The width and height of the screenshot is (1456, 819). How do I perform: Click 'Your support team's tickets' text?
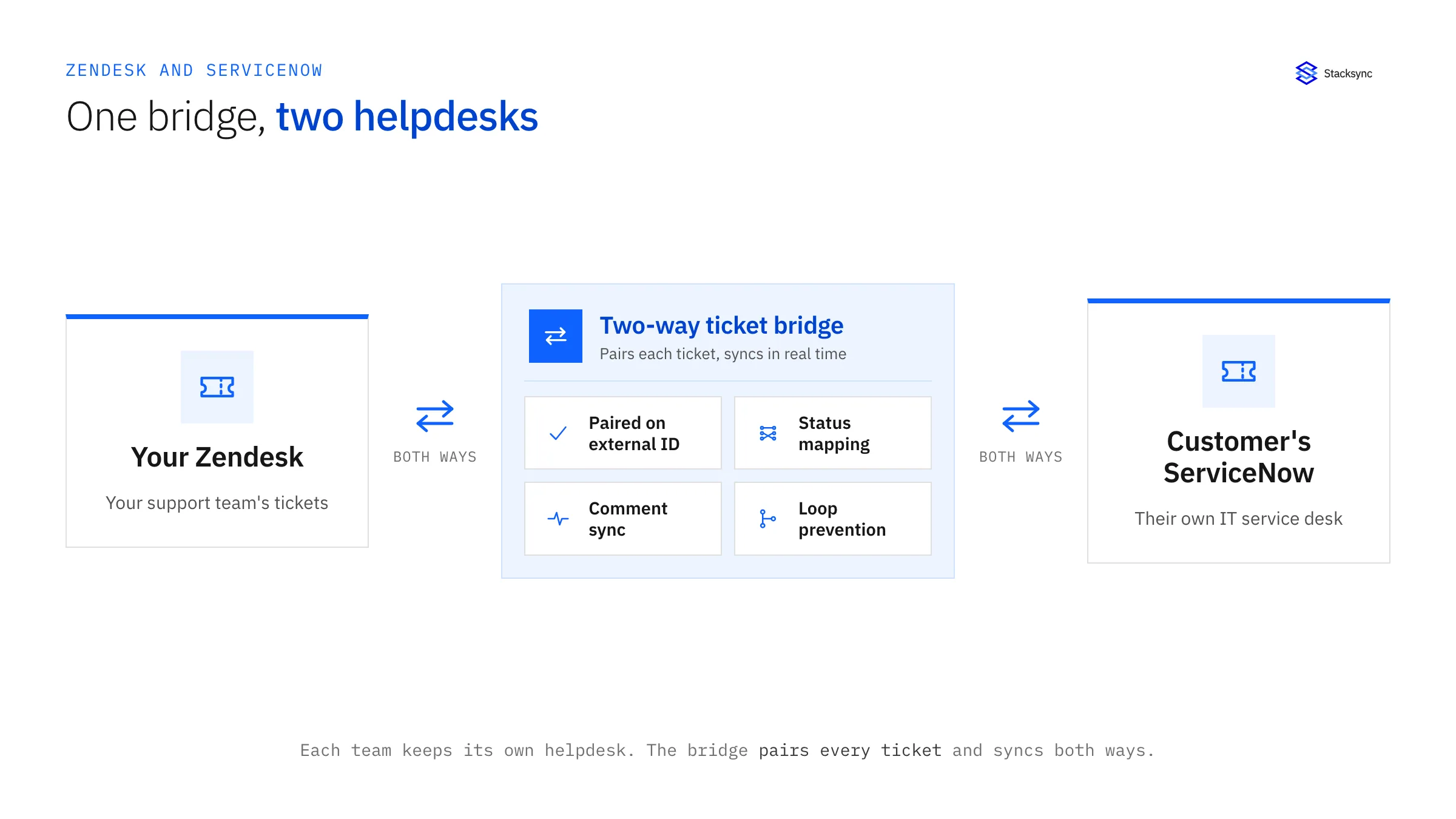[217, 503]
